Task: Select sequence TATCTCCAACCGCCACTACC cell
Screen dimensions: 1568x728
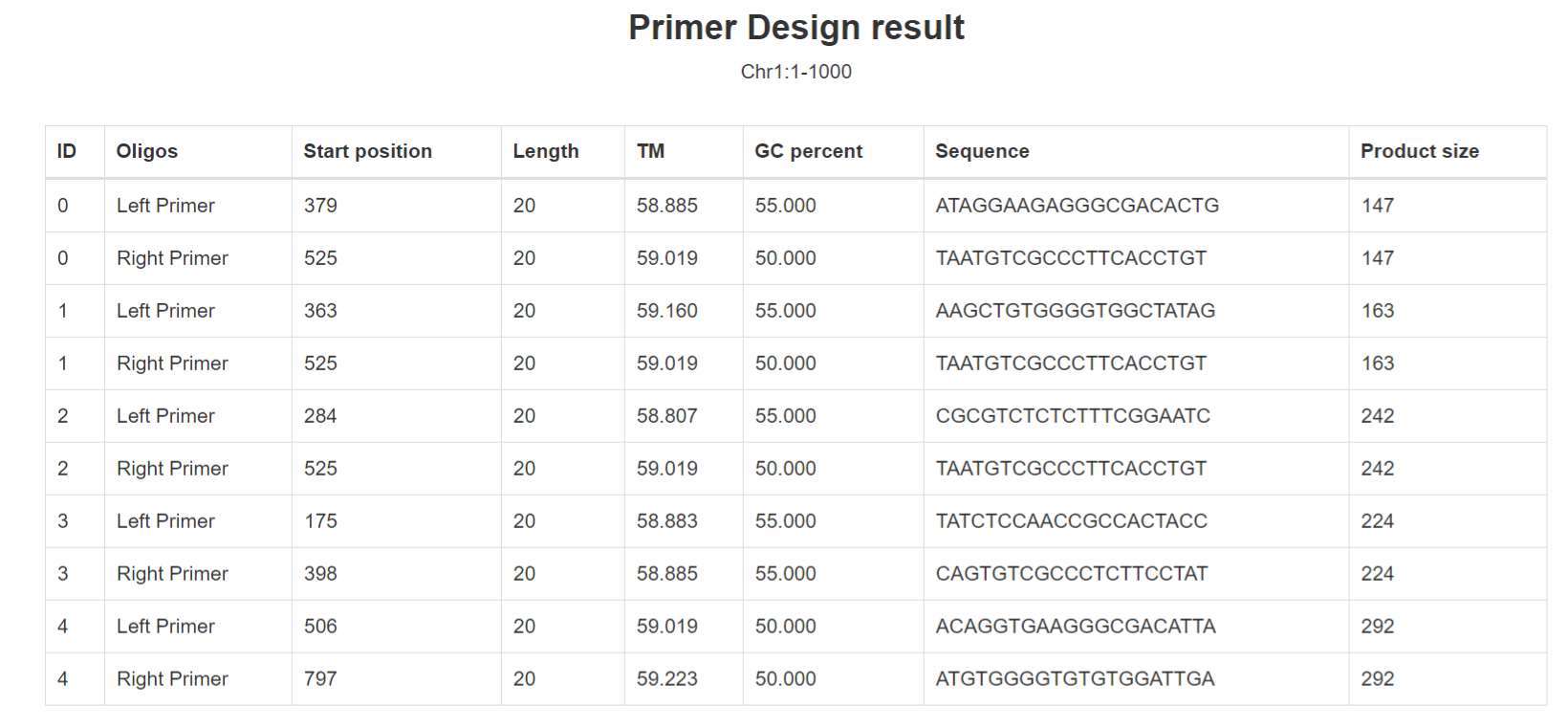Action: 1071,521
